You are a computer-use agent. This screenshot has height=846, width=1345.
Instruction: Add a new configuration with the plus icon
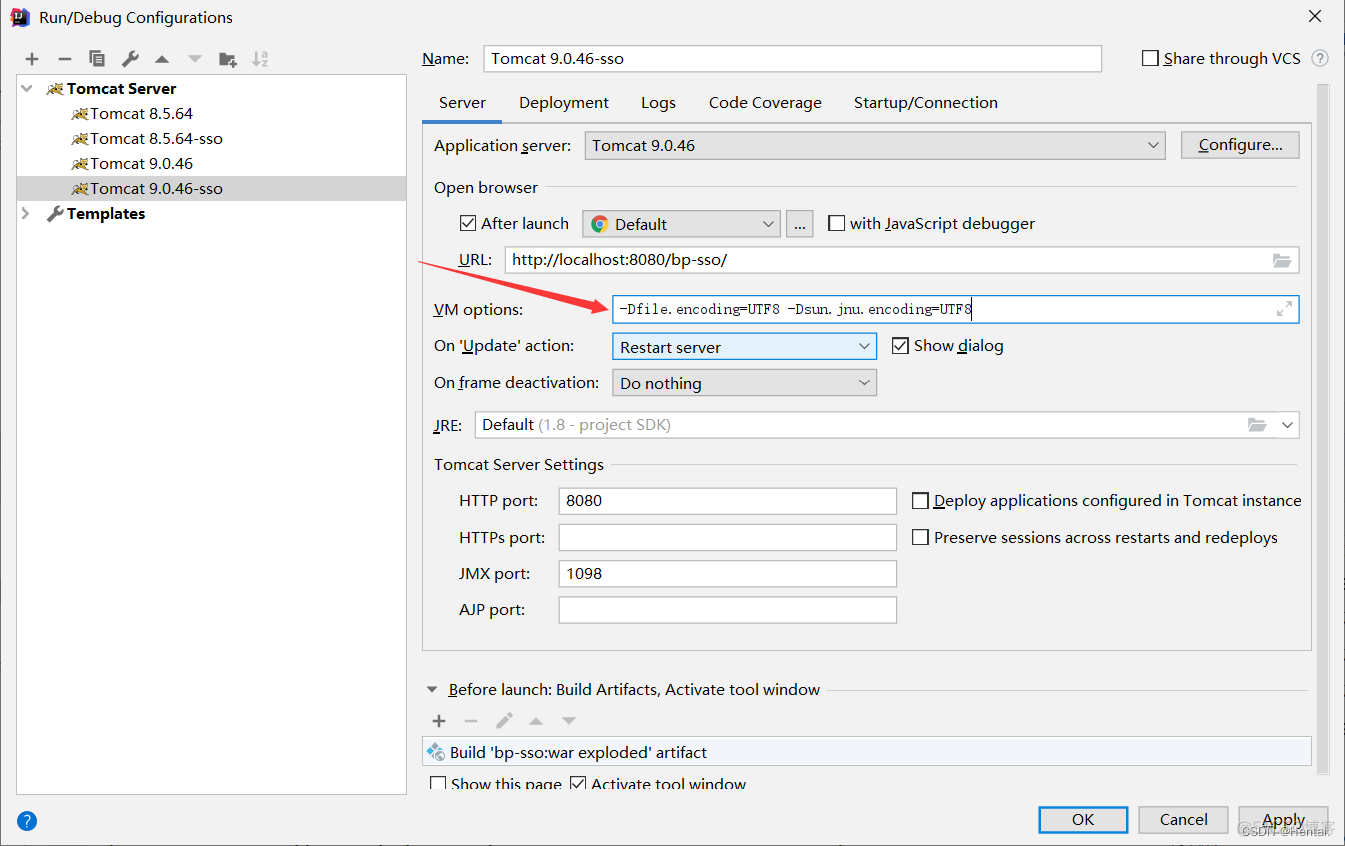(32, 59)
